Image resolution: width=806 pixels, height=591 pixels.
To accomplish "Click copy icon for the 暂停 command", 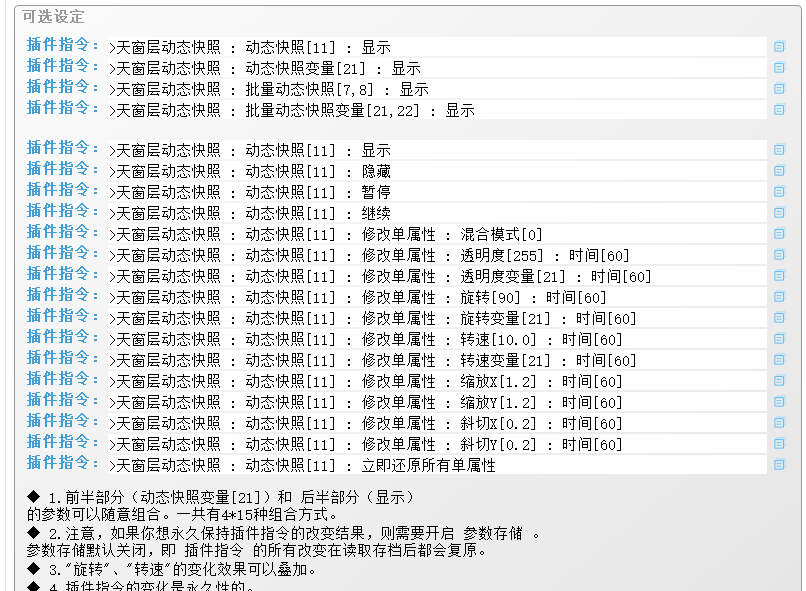I will (779, 192).
